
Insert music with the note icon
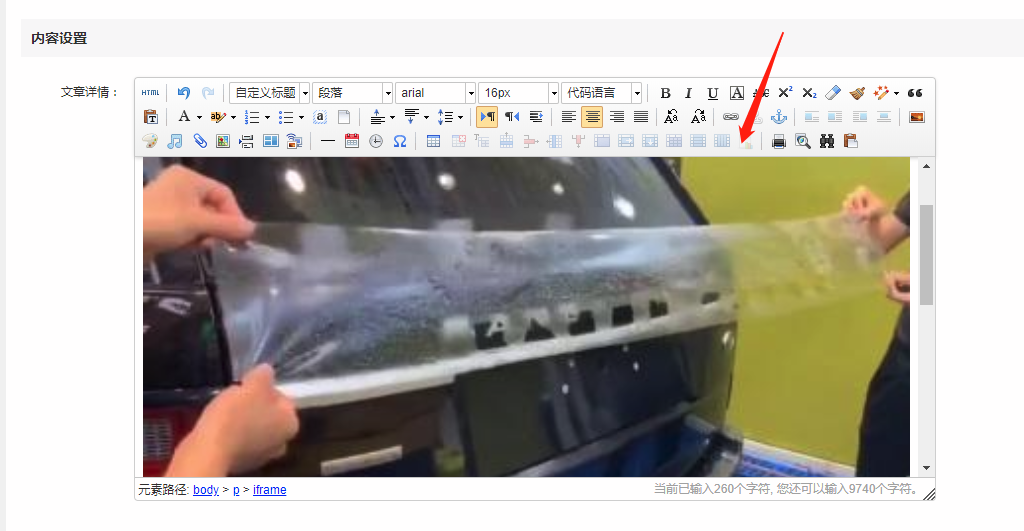(174, 141)
